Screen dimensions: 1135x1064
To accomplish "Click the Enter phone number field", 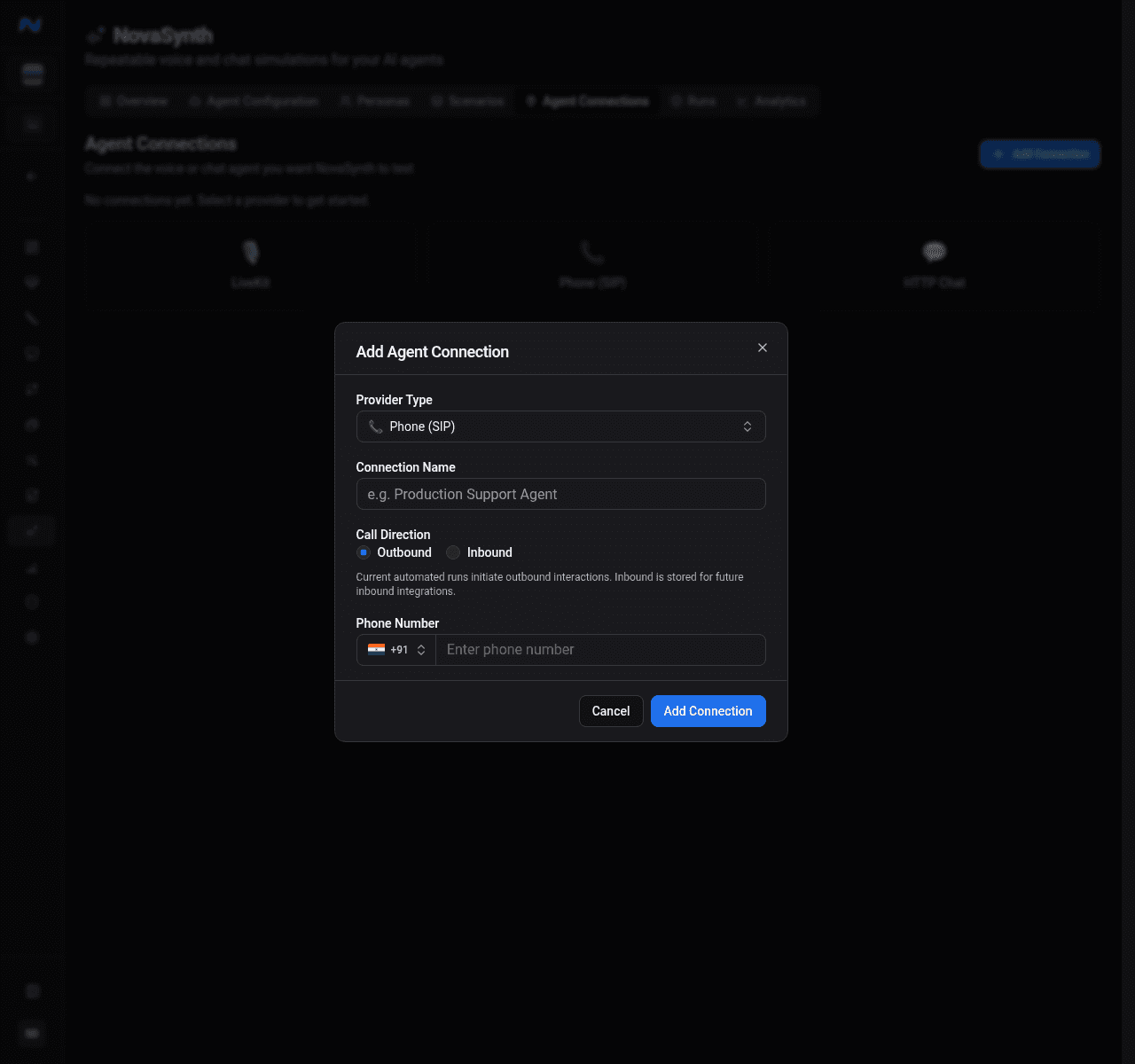I will [x=600, y=650].
